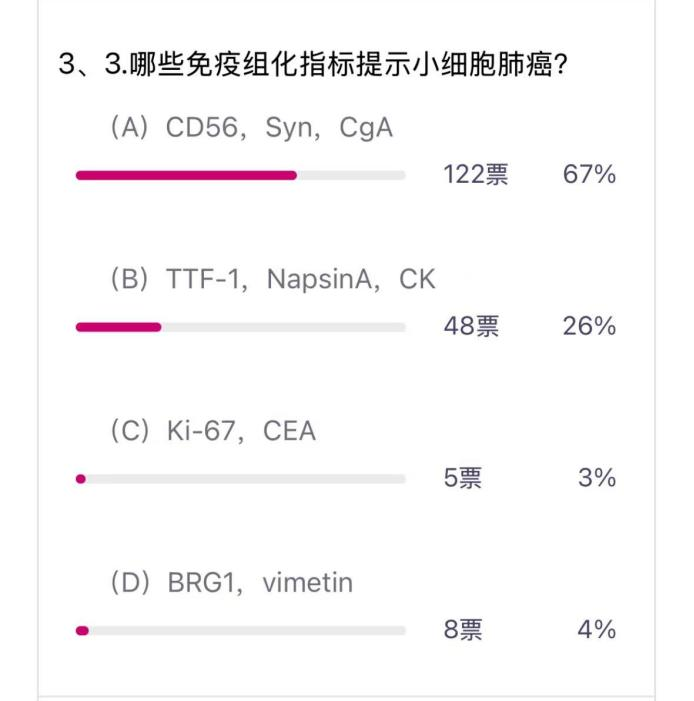Click the pink filled part of option B's bar
The image size is (694, 701).
click(x=118, y=327)
